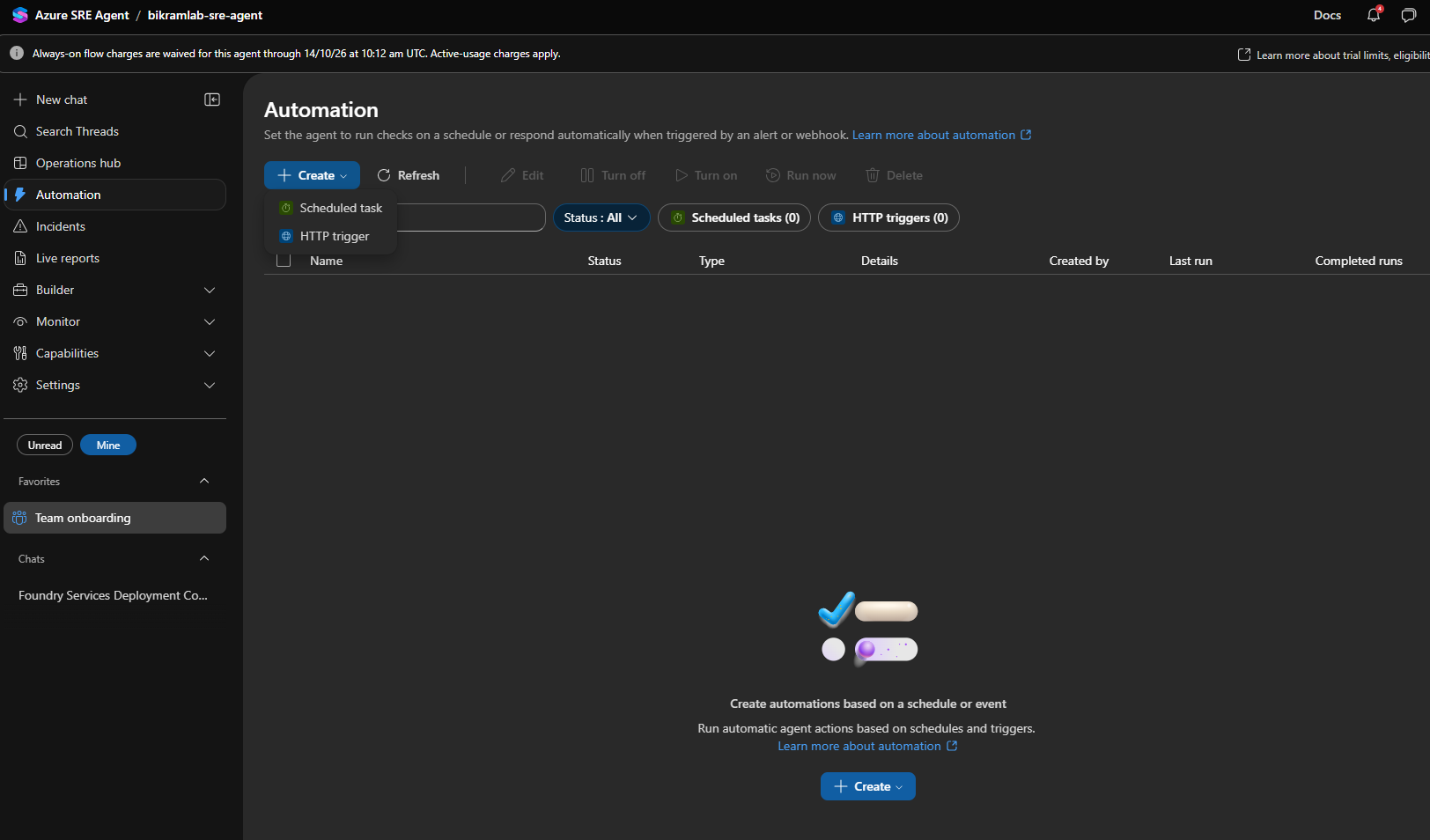Collapse the sidebar panel icon

[x=212, y=99]
